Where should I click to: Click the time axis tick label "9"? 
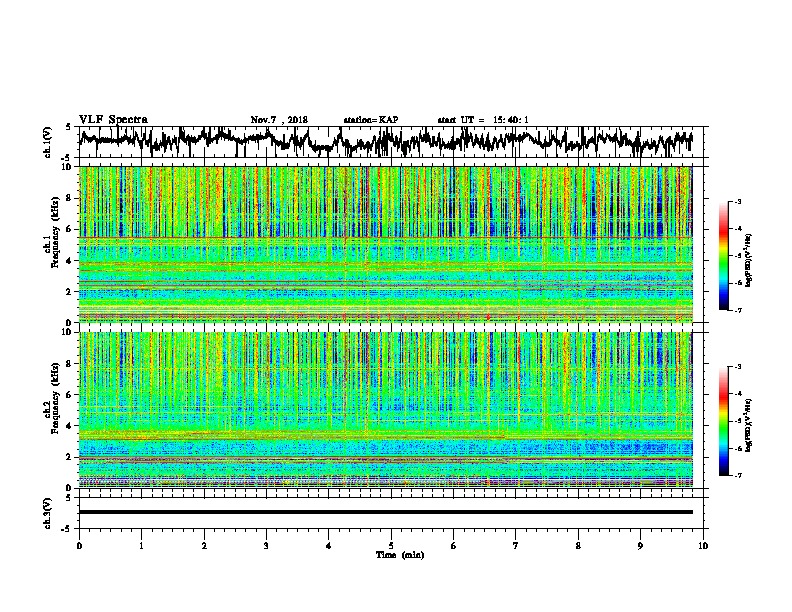coord(640,546)
